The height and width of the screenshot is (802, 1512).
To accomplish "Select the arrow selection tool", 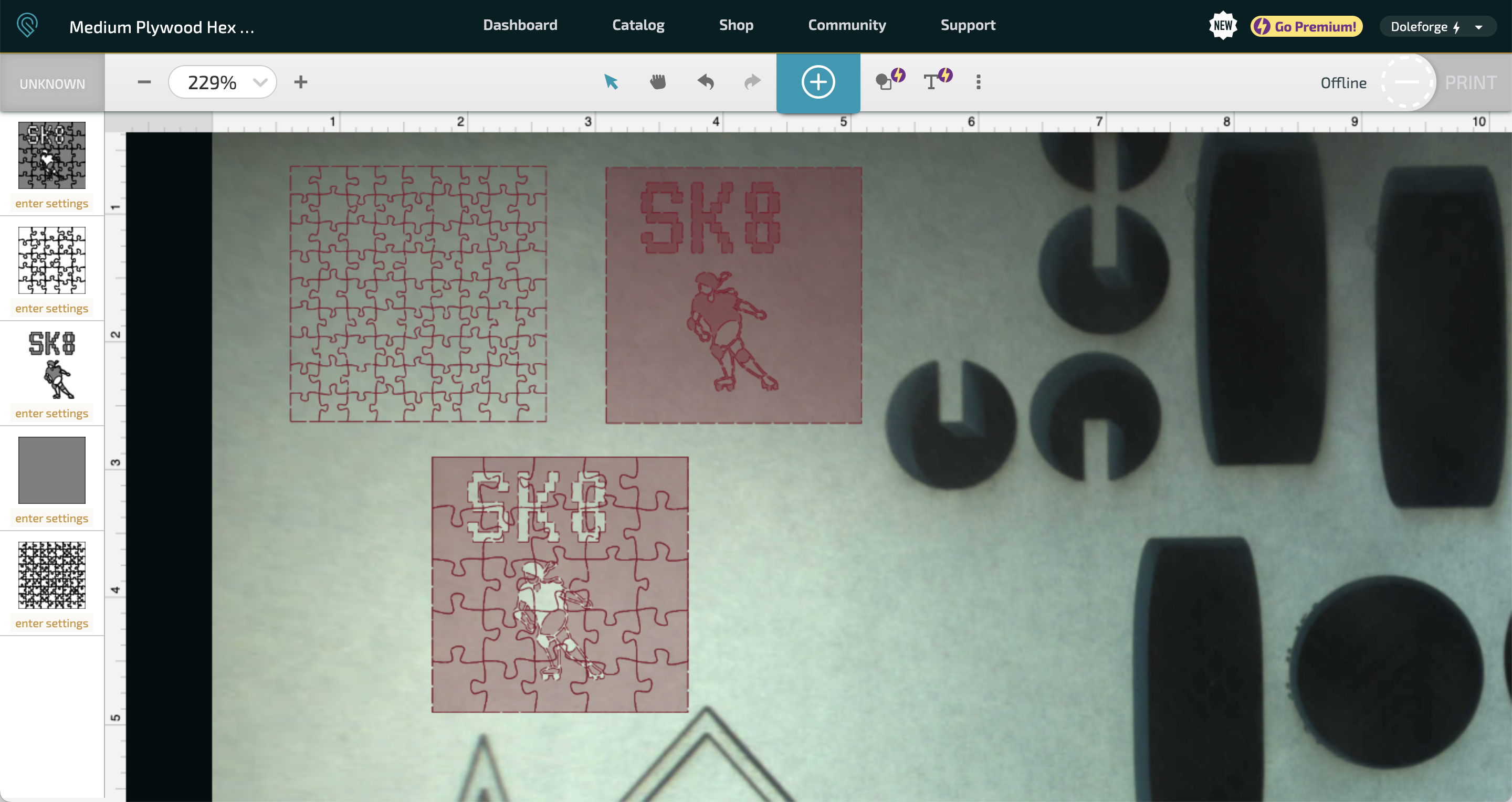I will click(612, 82).
